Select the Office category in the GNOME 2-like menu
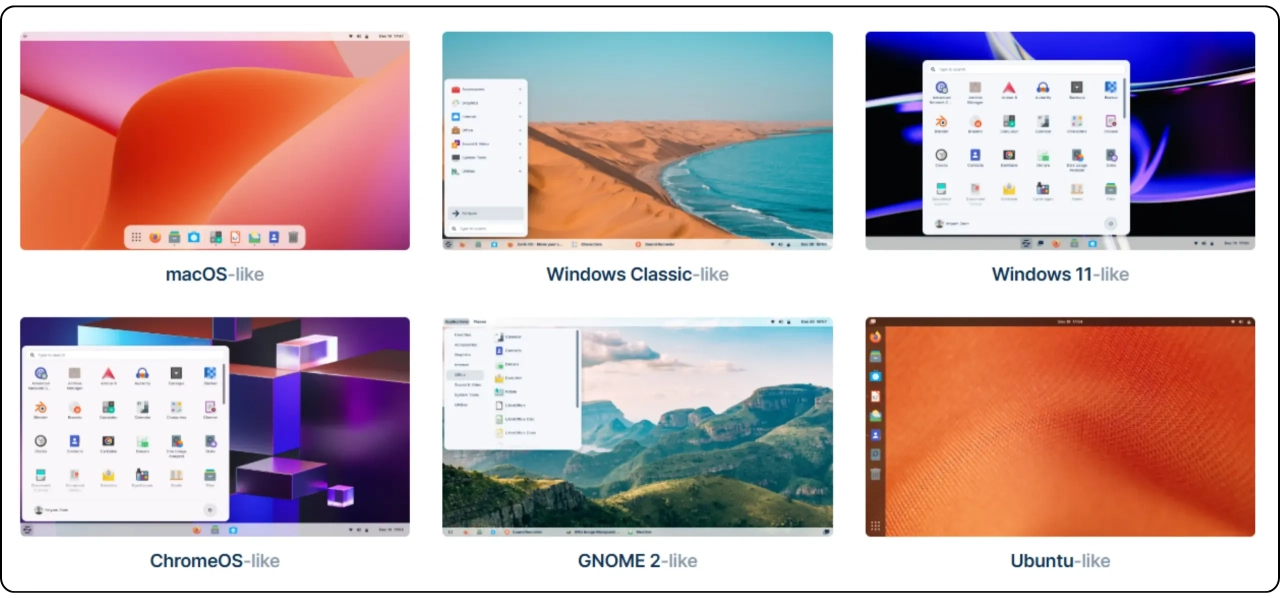The image size is (1280, 598). pyautogui.click(x=465, y=375)
